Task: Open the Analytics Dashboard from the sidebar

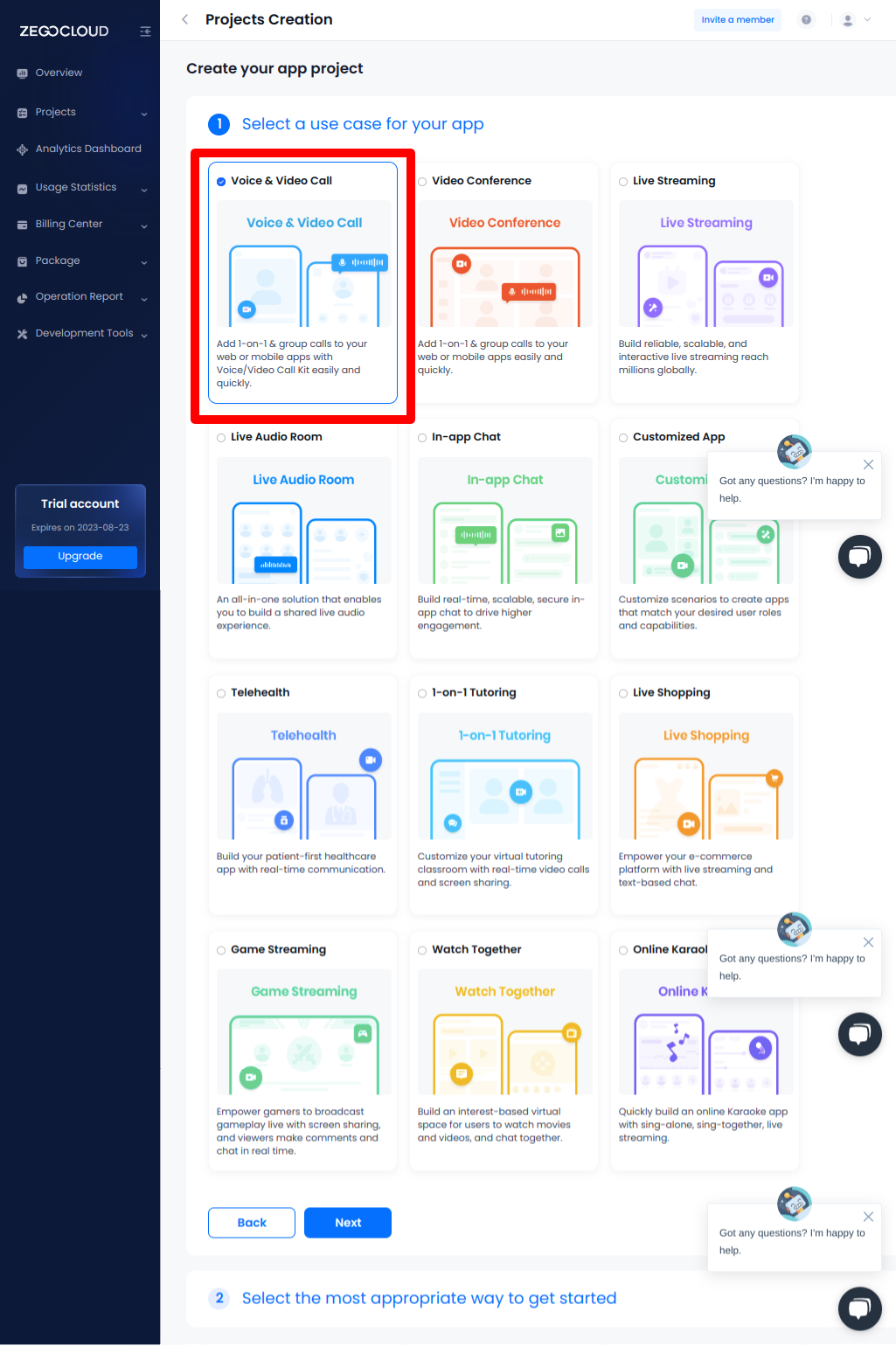Action: [x=87, y=149]
